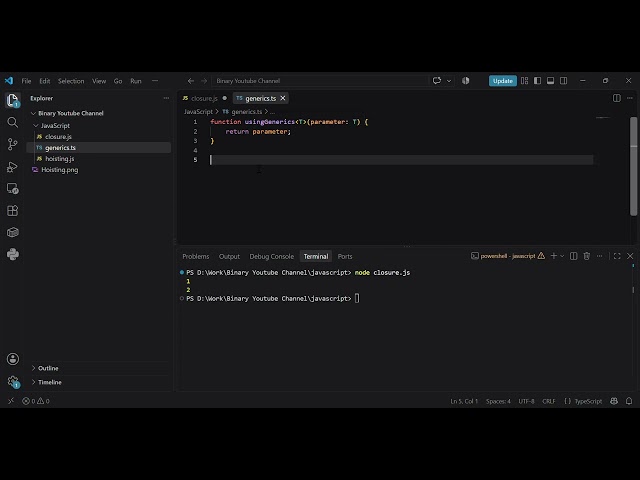Open remote window icon in status bar
Image resolution: width=640 pixels, height=480 pixels.
(11, 401)
